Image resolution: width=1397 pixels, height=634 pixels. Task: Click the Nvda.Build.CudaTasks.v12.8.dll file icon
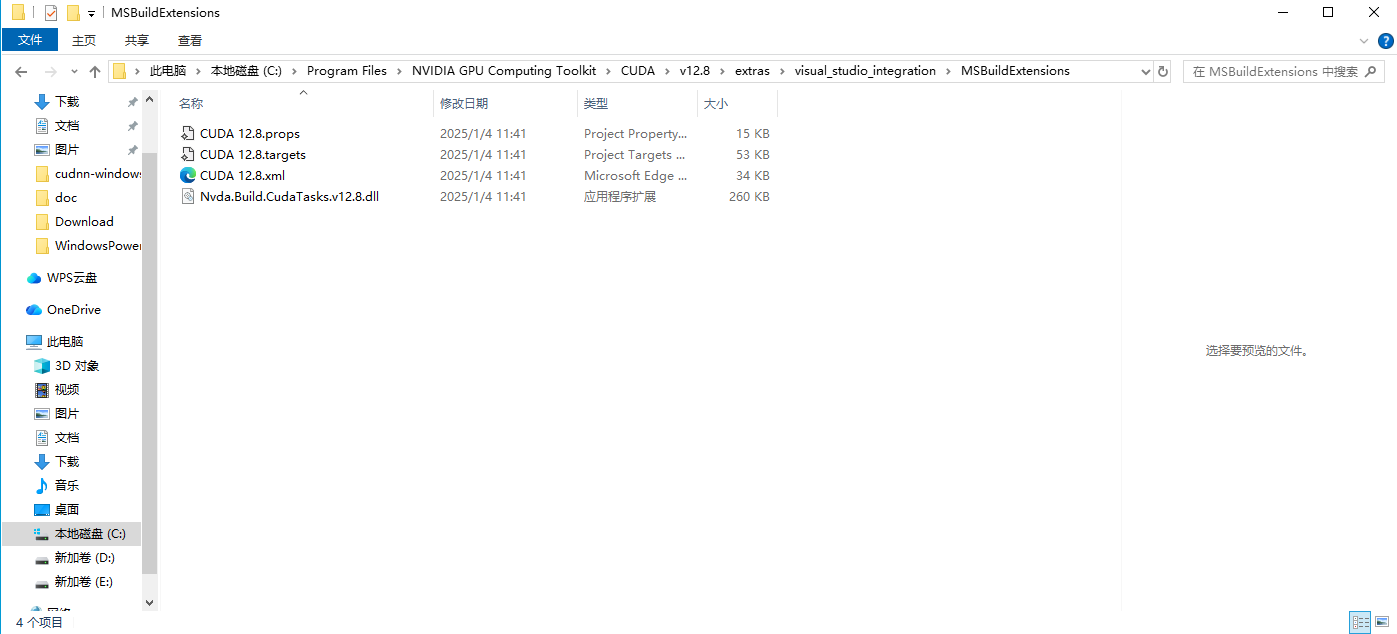(x=187, y=197)
